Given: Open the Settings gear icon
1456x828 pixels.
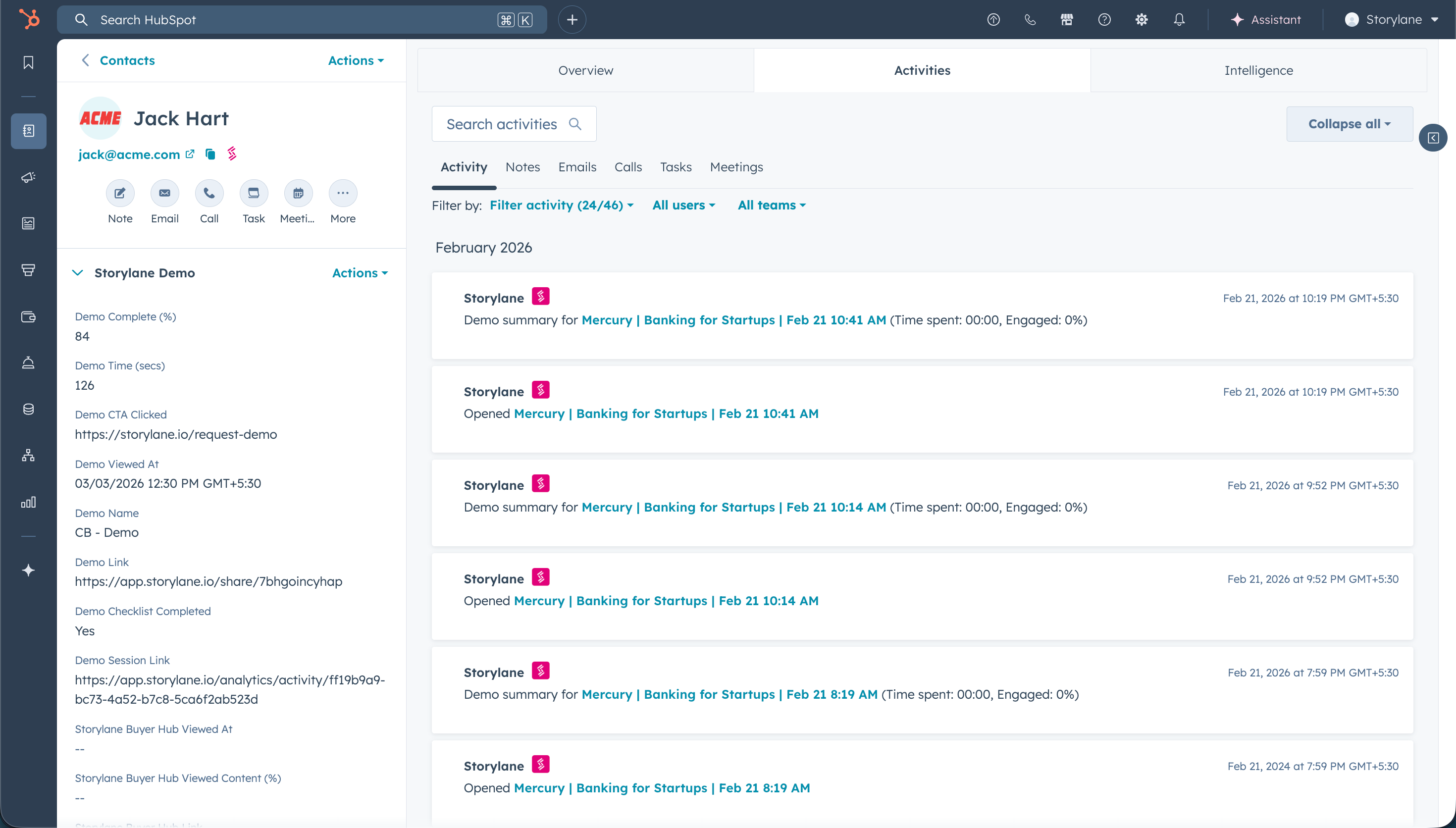Looking at the screenshot, I should click(x=1142, y=20).
